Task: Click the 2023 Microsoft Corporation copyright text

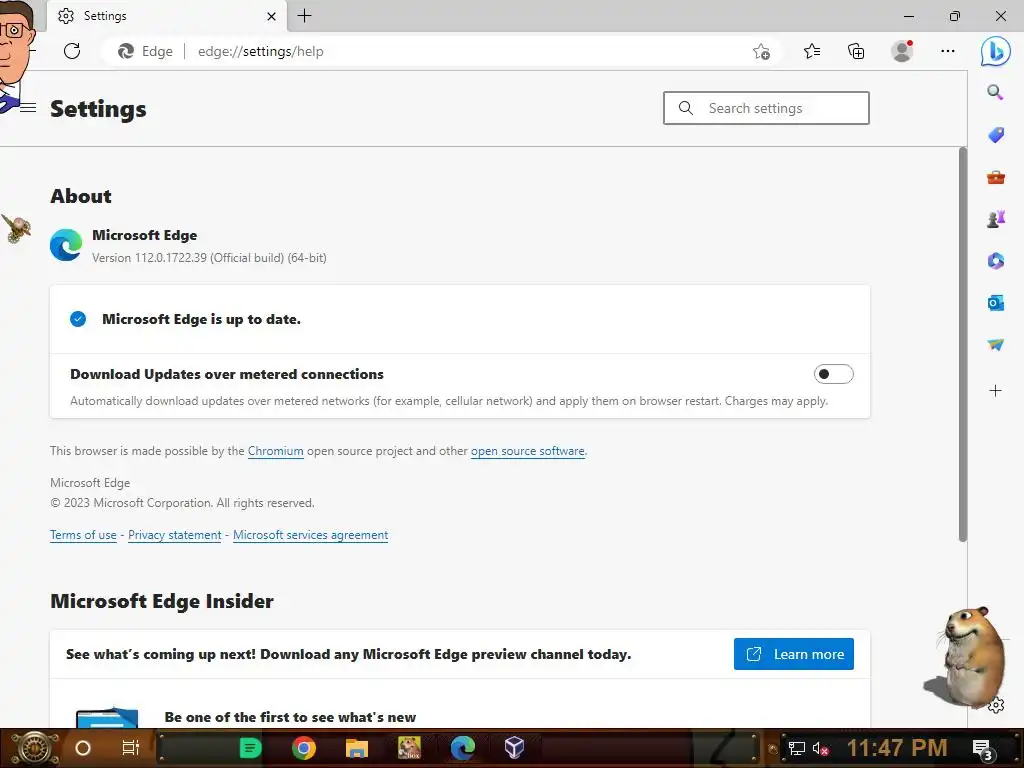Action: pos(182,503)
